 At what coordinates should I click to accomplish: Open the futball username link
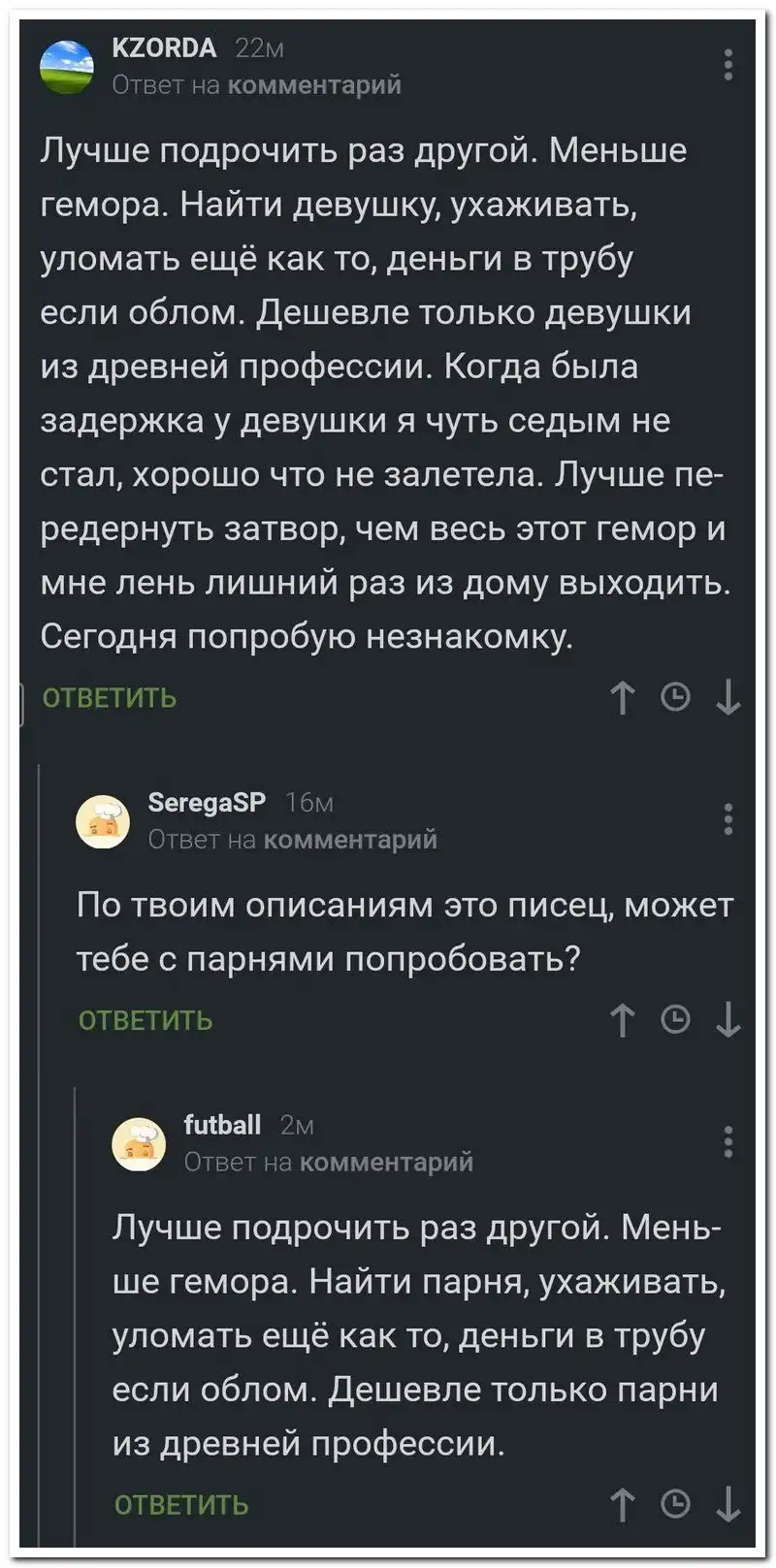click(x=222, y=1125)
